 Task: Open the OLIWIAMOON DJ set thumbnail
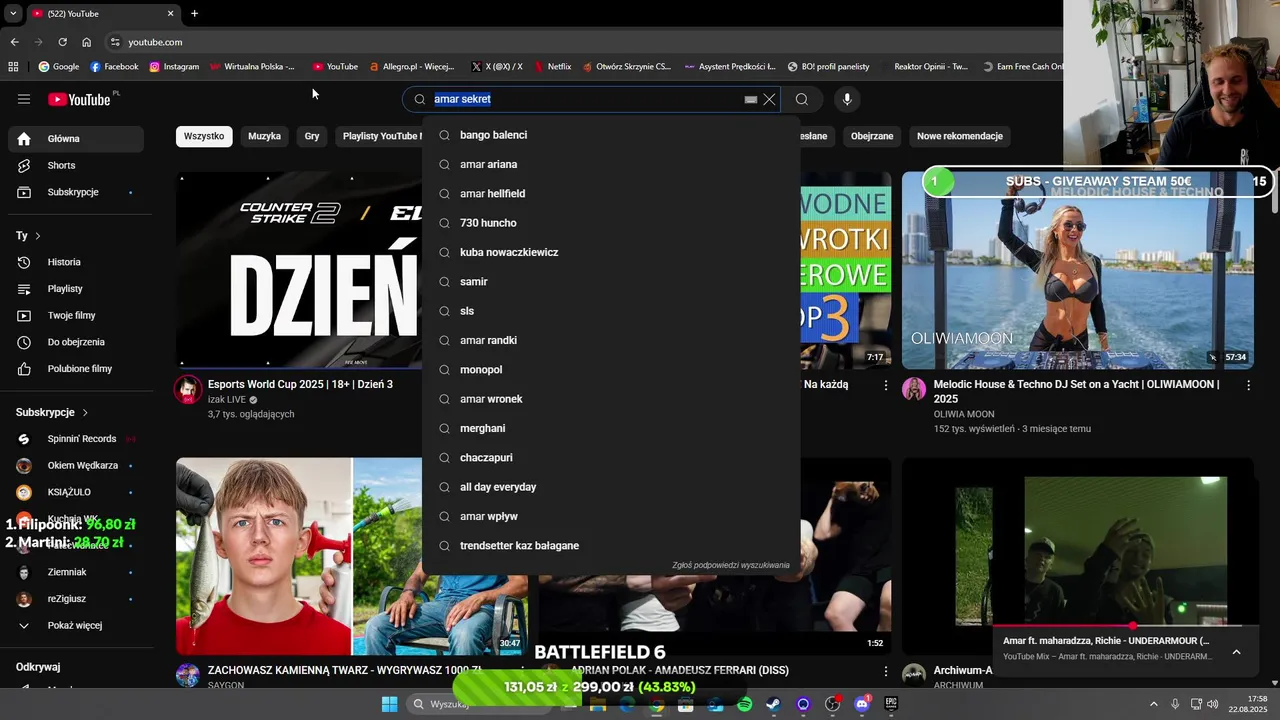tap(1078, 270)
